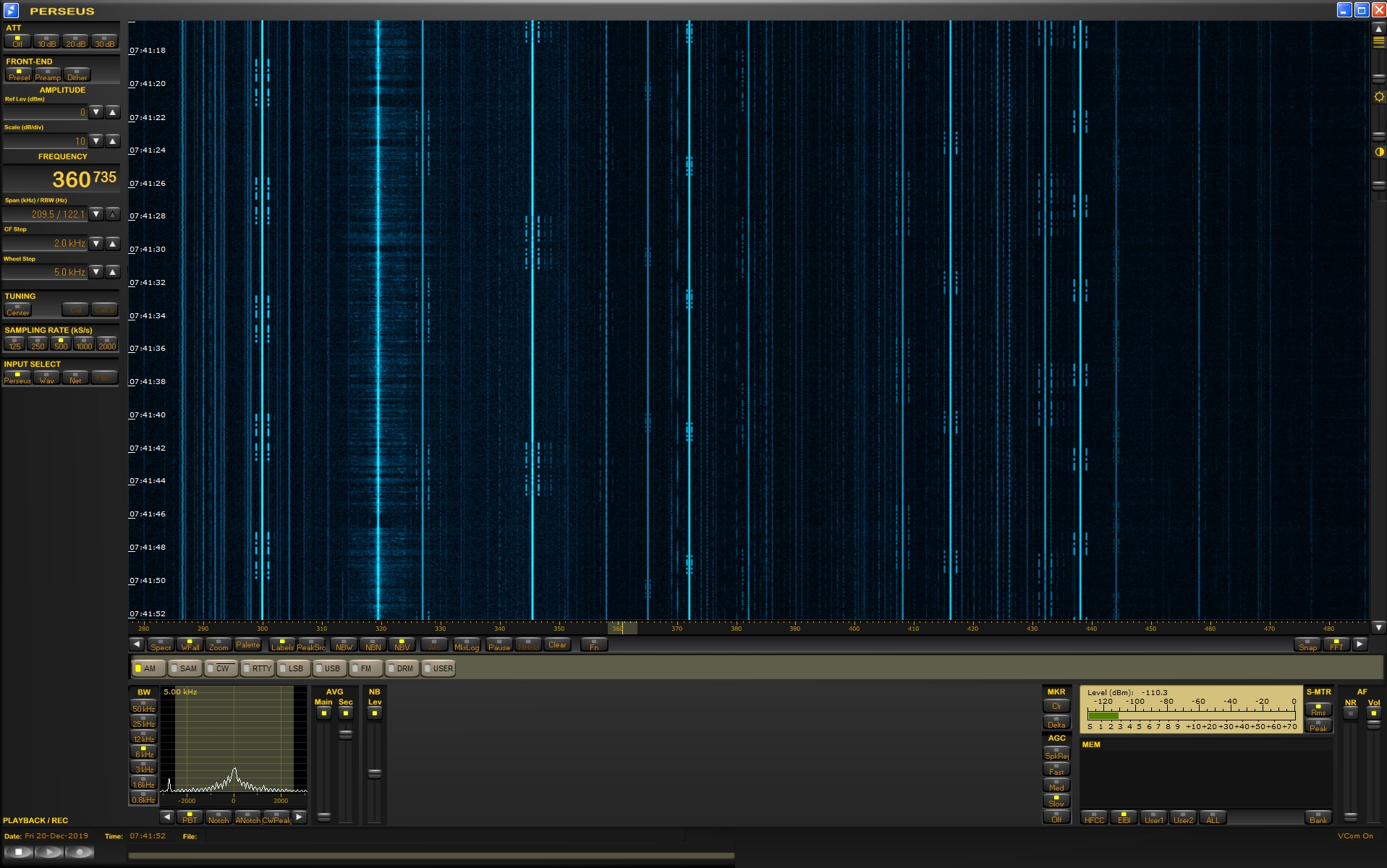Click the right arrow beside FFT
Image resolution: width=1387 pixels, height=868 pixels.
coord(1360,644)
